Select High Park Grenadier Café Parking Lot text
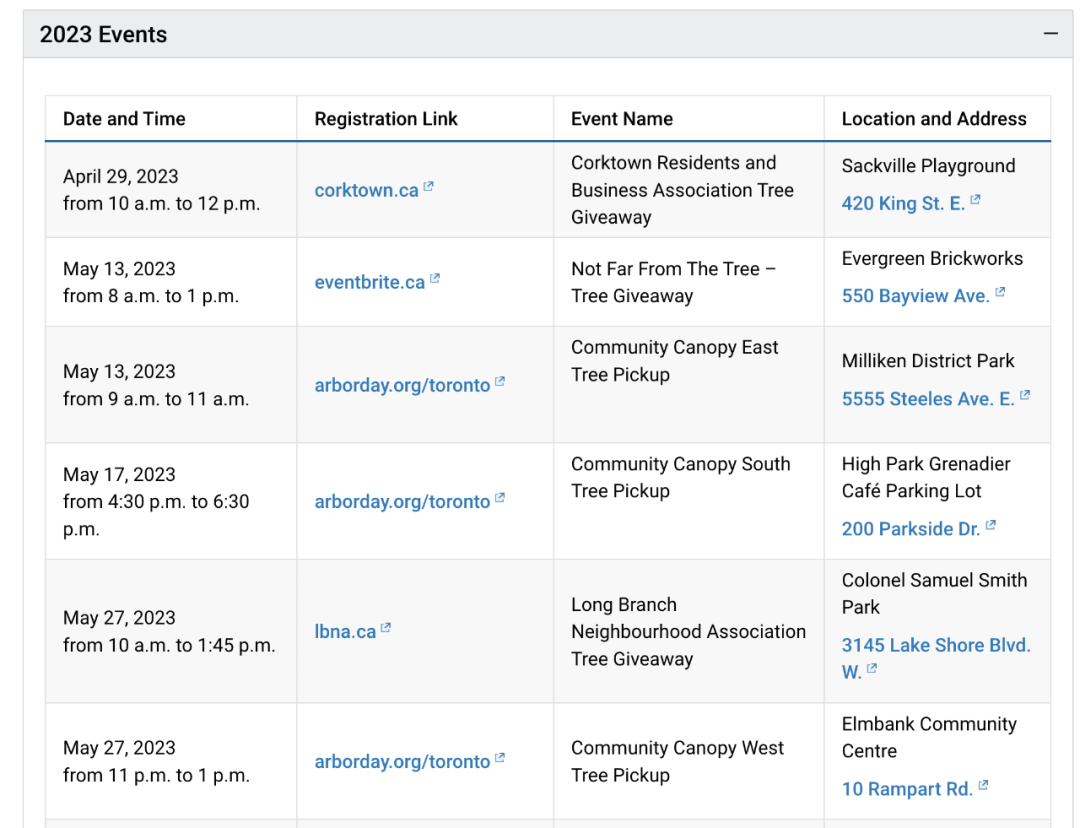The height and width of the screenshot is (828, 1080). coord(926,477)
